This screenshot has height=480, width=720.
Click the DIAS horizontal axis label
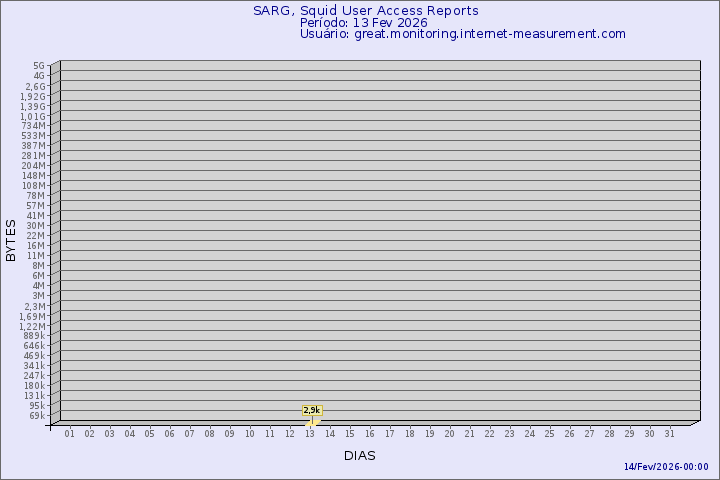coord(360,455)
